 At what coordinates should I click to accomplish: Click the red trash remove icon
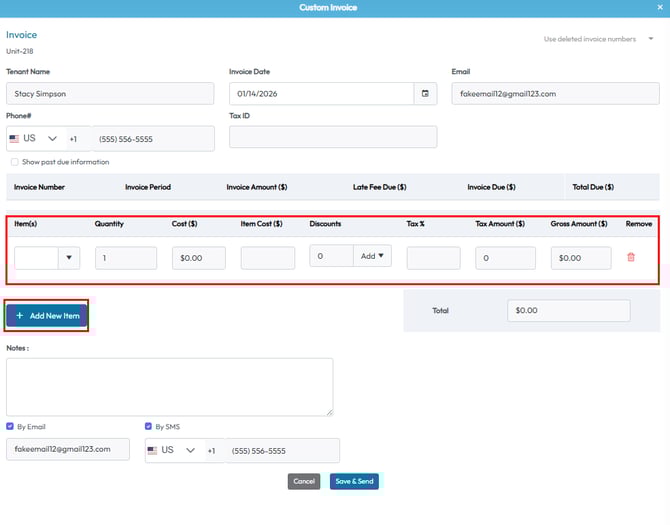631,257
